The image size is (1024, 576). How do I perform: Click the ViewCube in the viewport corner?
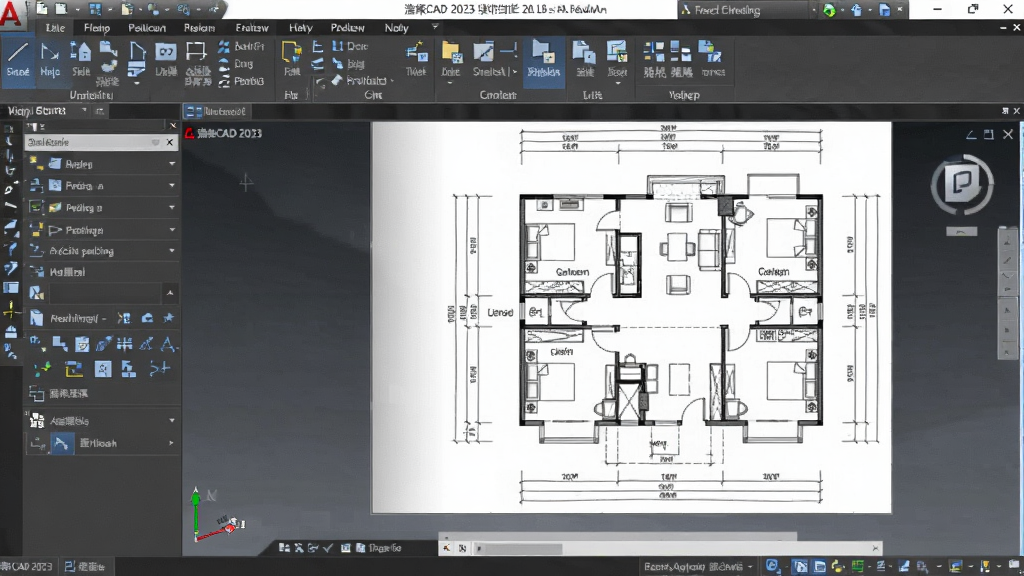[962, 184]
